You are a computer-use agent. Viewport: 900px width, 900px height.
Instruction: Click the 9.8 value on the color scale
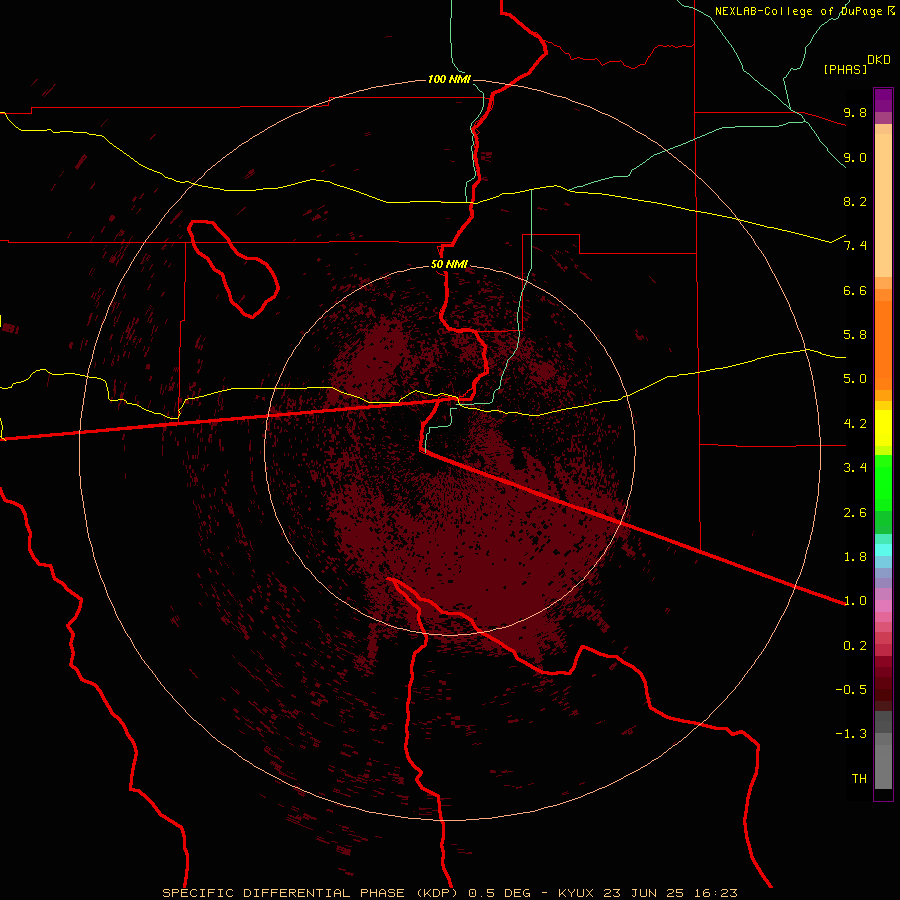[x=855, y=112]
